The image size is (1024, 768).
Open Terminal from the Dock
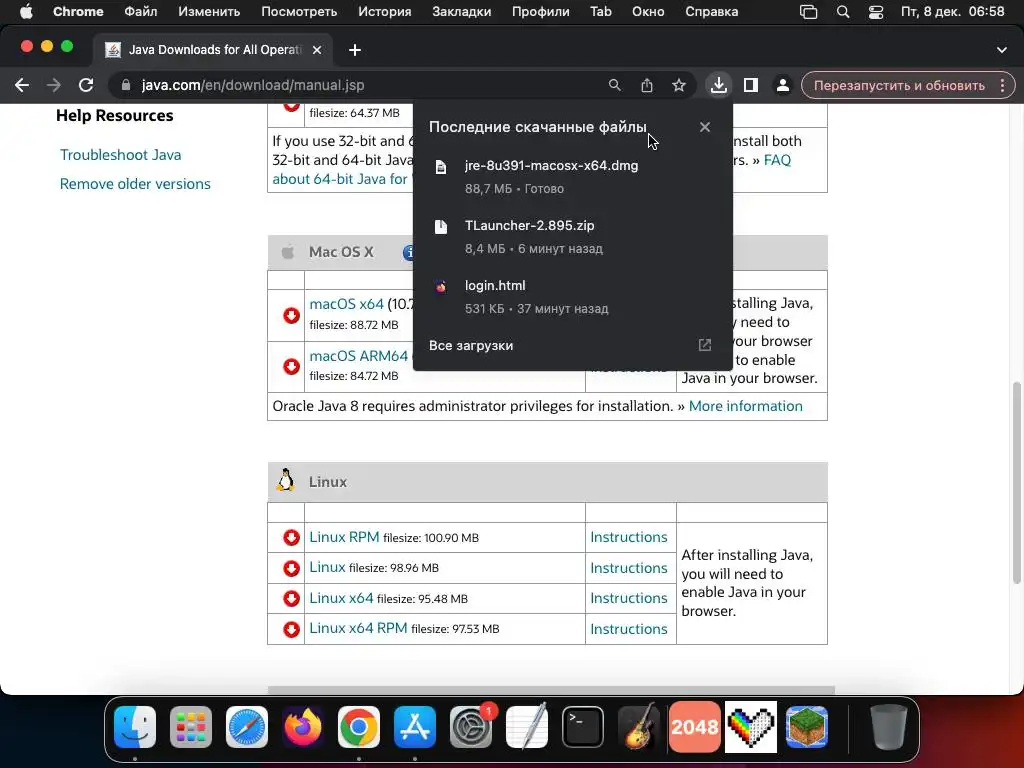pyautogui.click(x=583, y=727)
